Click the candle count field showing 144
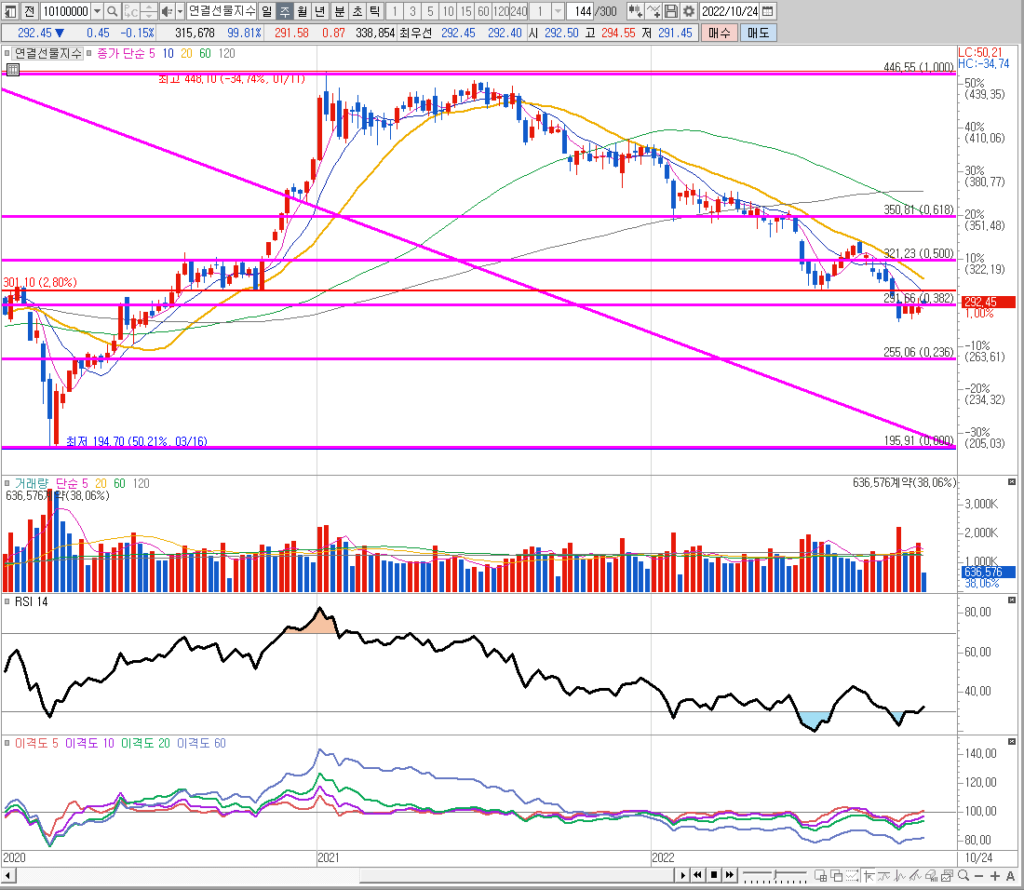1024x890 pixels. click(580, 12)
